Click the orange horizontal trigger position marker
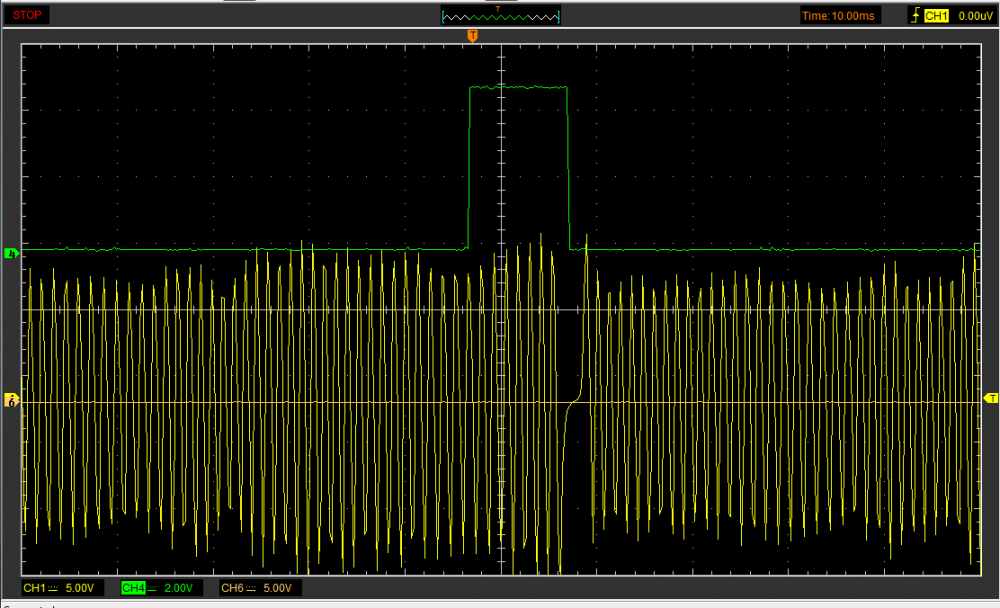 [x=473, y=36]
